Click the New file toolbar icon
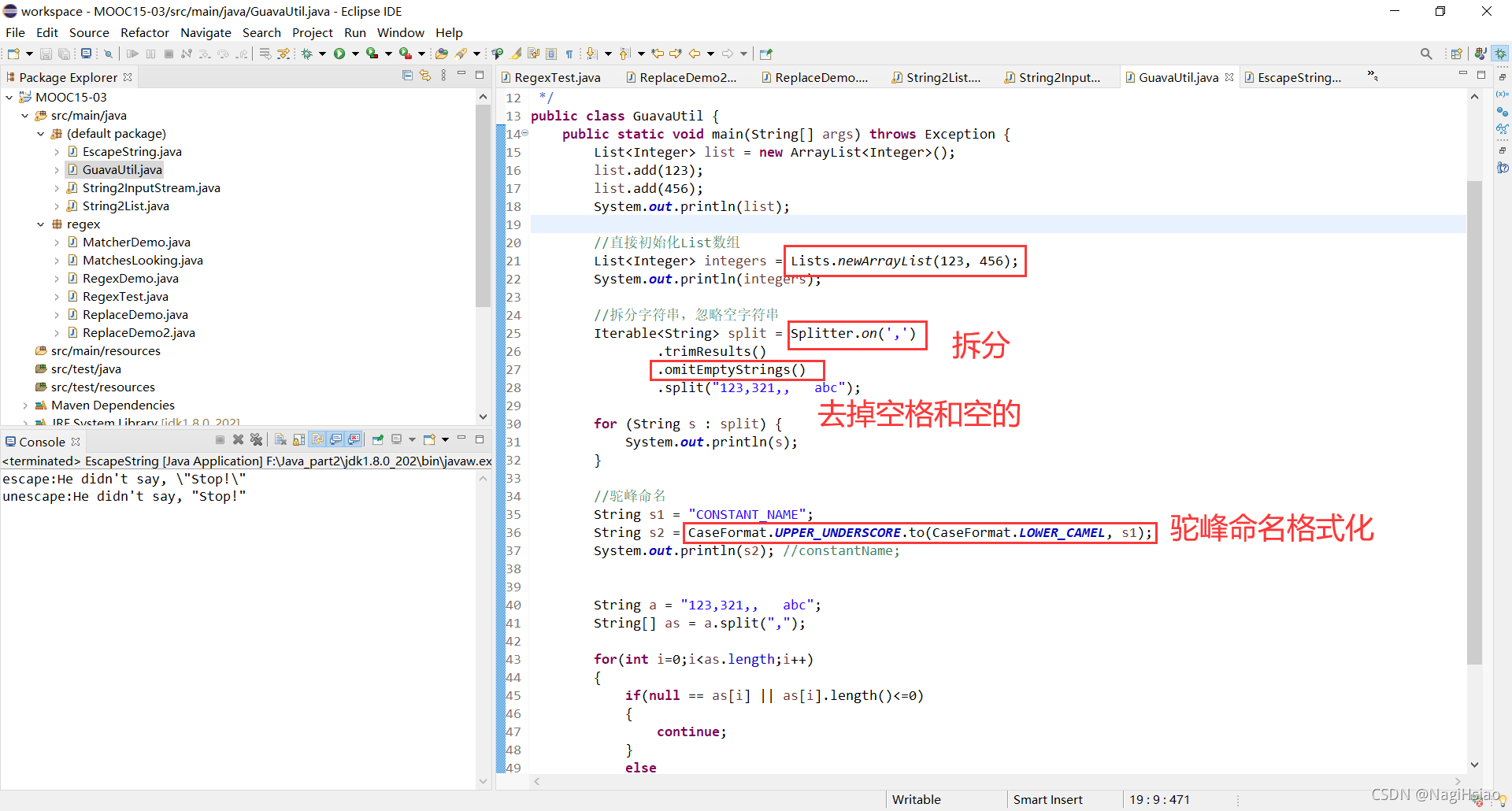This screenshot has width=1512, height=811. pos(13,54)
